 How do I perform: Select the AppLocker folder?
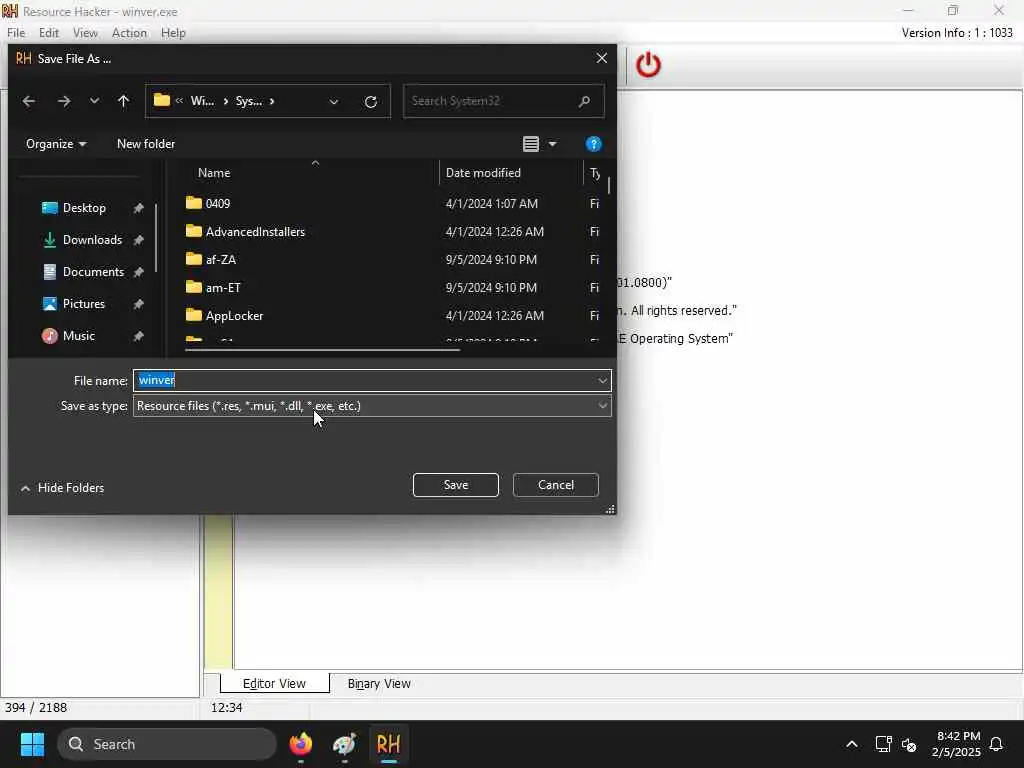pos(234,316)
